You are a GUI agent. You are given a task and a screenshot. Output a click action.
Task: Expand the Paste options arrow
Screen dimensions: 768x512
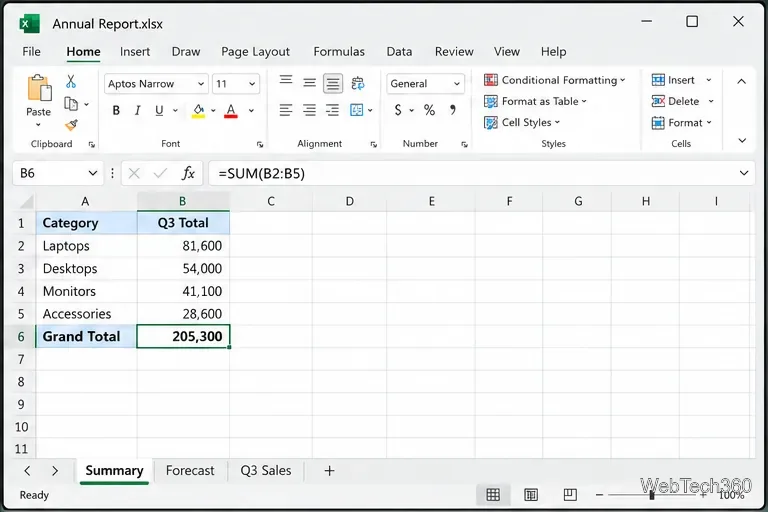pos(38,125)
